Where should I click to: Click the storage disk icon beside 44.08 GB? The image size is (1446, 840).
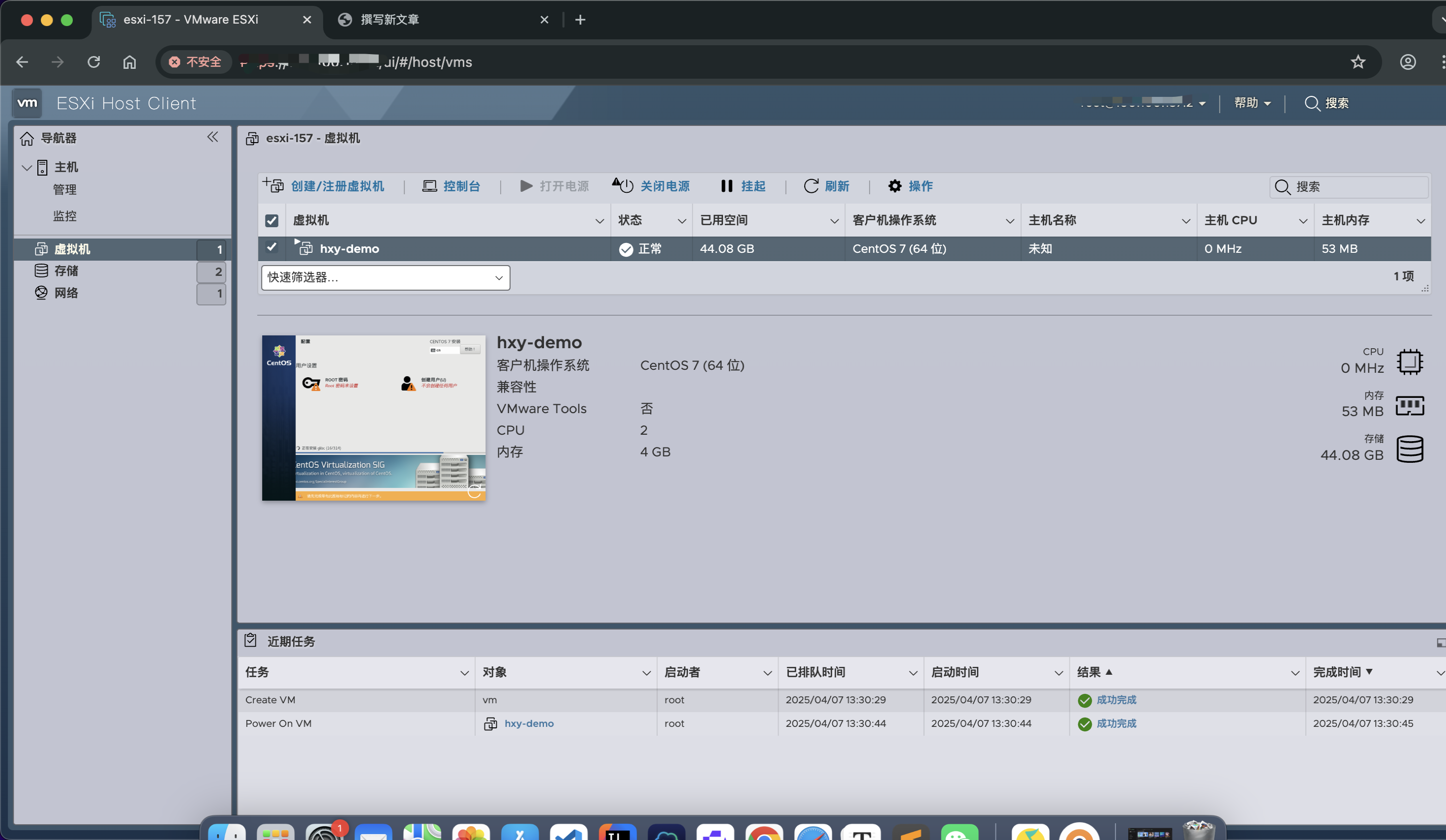click(x=1410, y=449)
